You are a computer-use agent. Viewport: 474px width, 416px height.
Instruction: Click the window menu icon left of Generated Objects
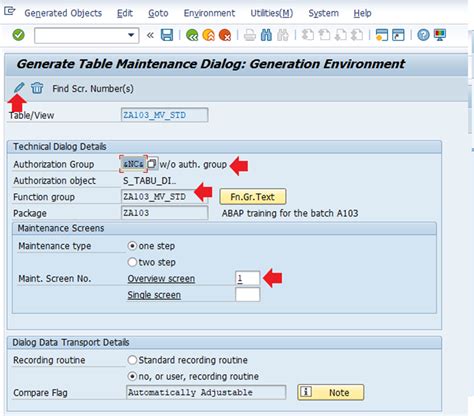10,12
